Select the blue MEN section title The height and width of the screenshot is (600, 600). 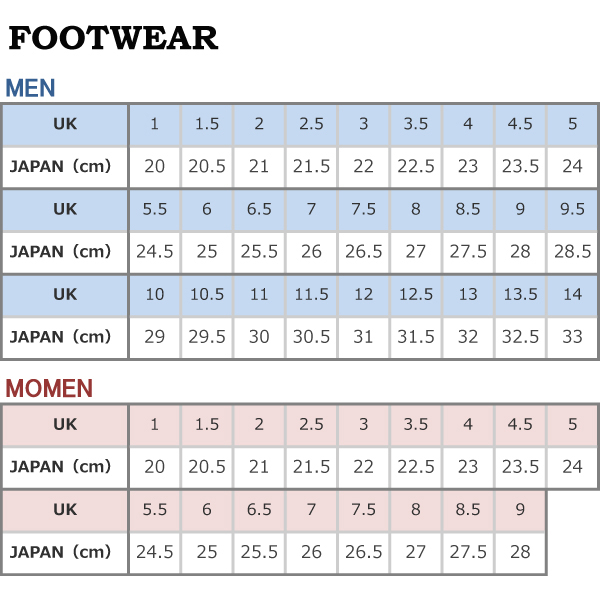click(x=31, y=88)
